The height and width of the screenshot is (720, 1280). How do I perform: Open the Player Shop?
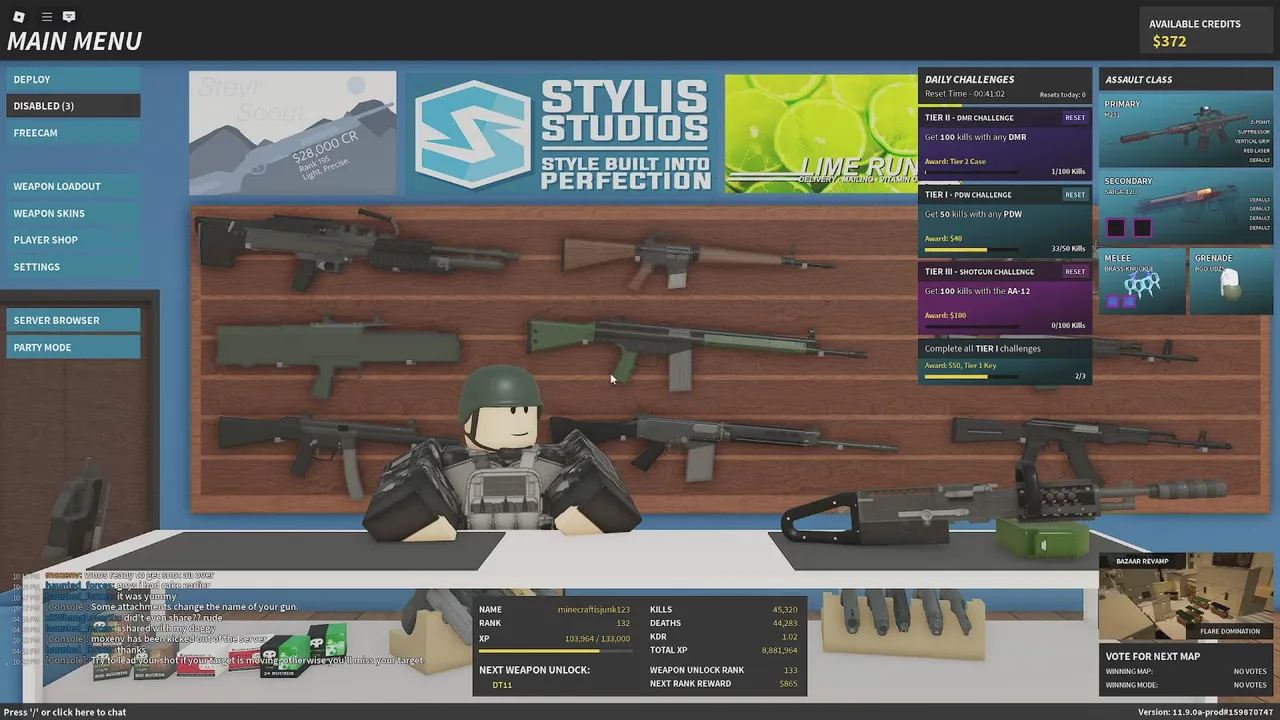tap(73, 240)
